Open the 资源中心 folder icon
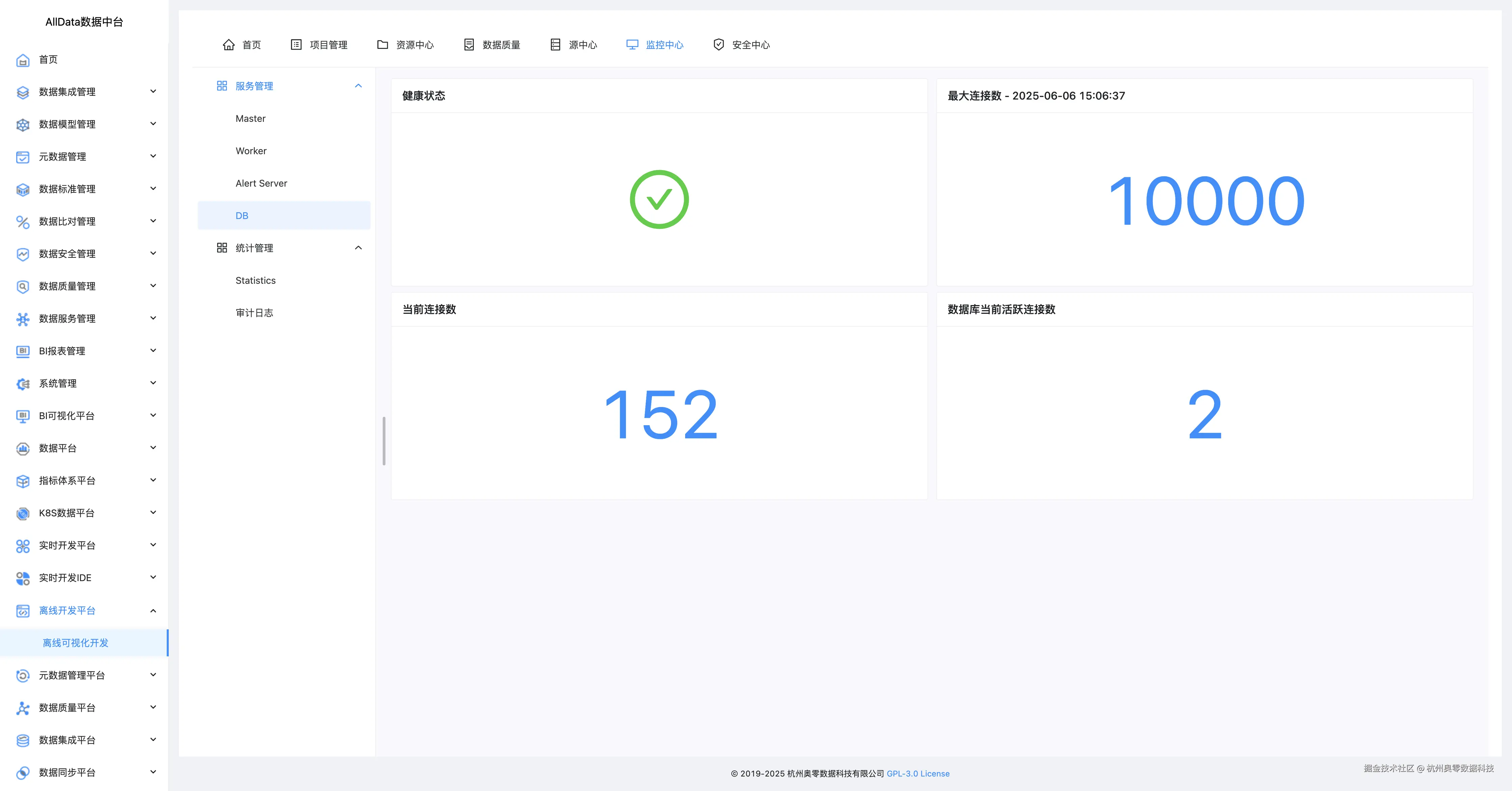Viewport: 1512px width, 791px height. point(382,44)
